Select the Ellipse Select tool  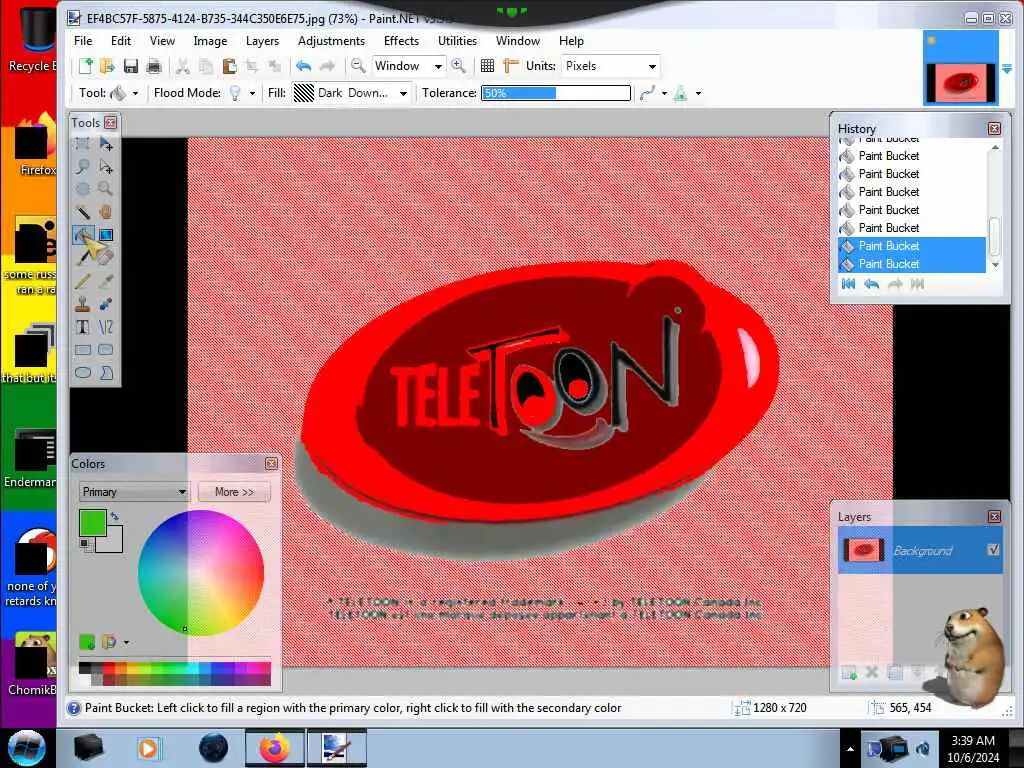pos(82,189)
